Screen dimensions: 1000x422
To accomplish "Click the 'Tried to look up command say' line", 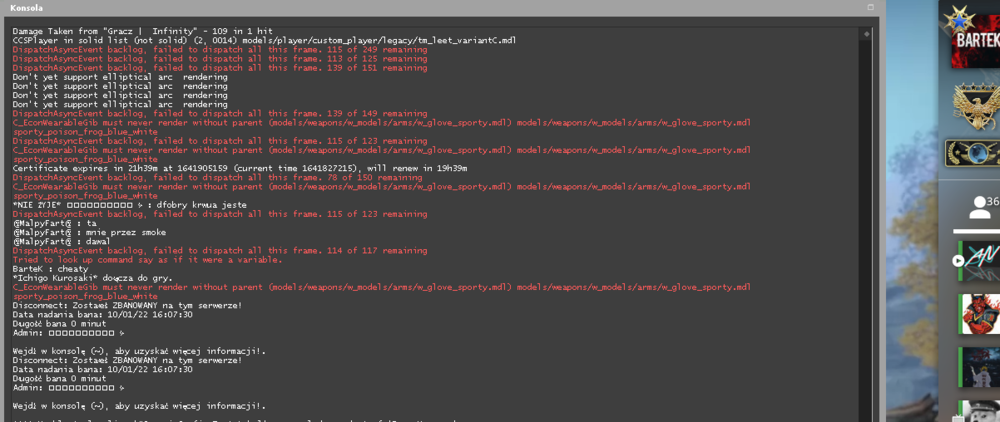I will tap(147, 260).
